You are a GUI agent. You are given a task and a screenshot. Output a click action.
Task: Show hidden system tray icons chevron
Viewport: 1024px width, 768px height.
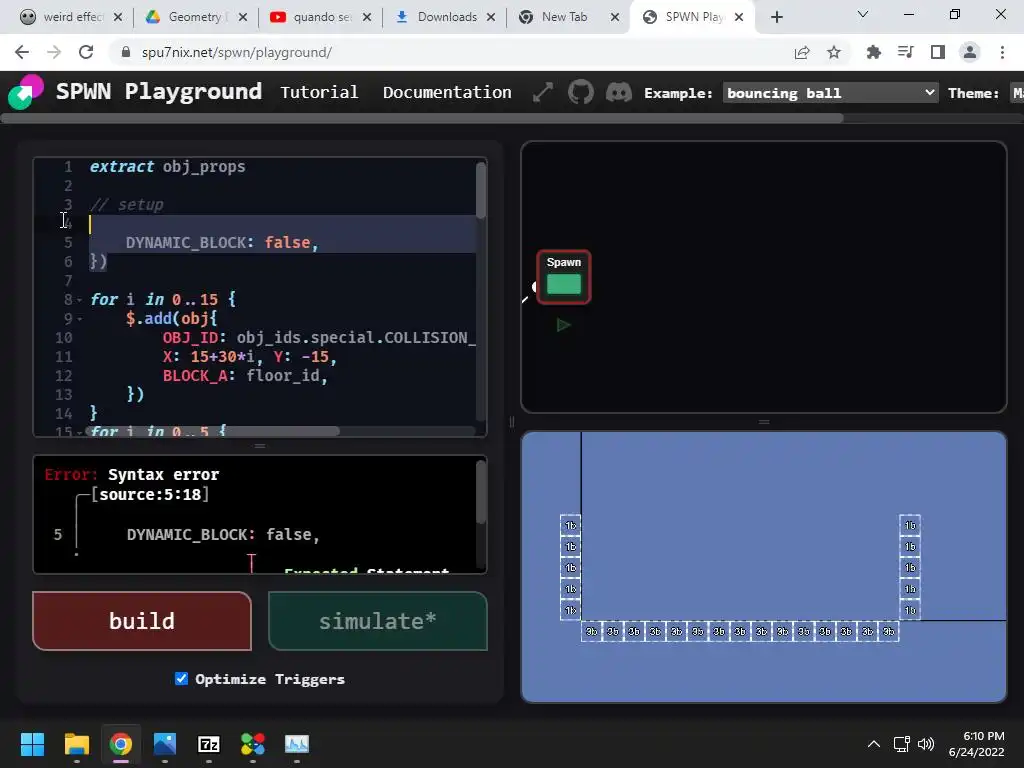874,744
